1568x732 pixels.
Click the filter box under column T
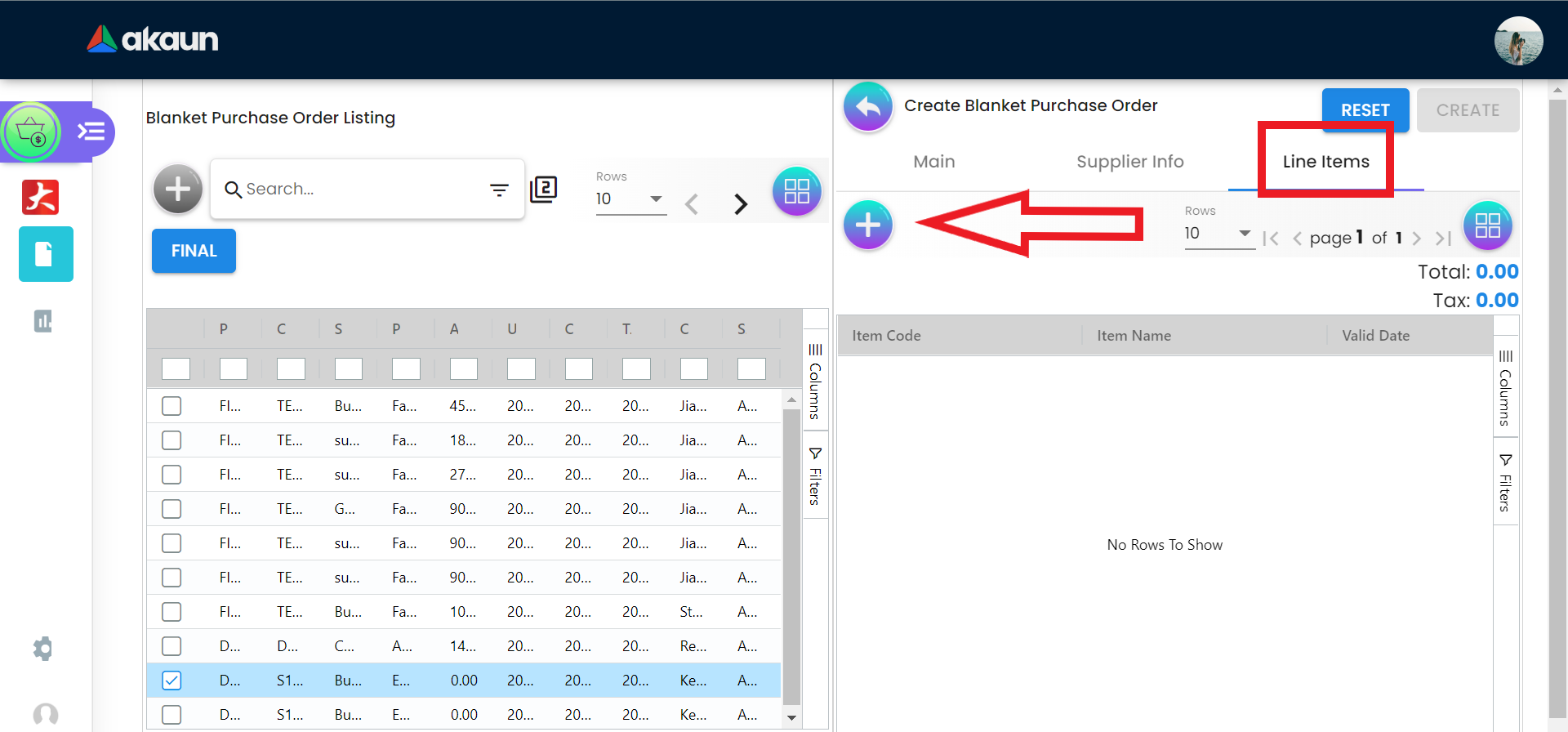point(636,369)
